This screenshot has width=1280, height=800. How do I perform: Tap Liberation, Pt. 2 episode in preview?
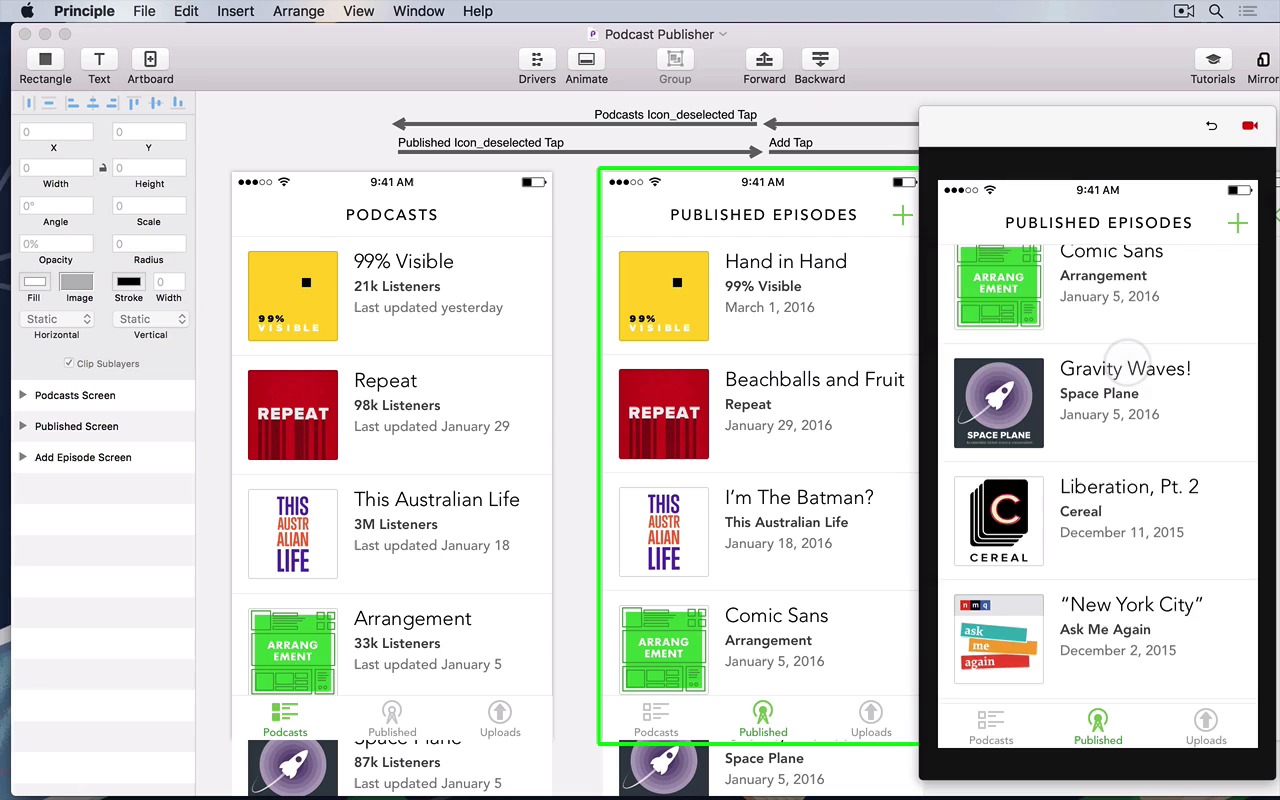point(1098,521)
